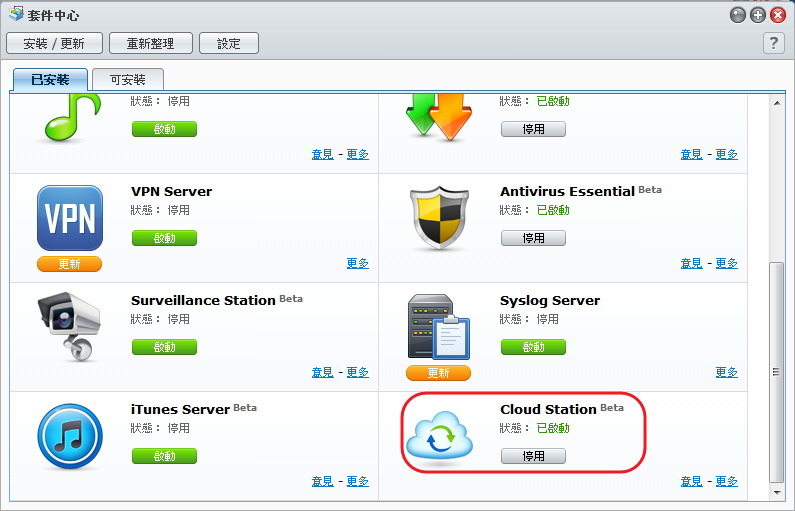Click the 重新整理 refresh button

151,43
